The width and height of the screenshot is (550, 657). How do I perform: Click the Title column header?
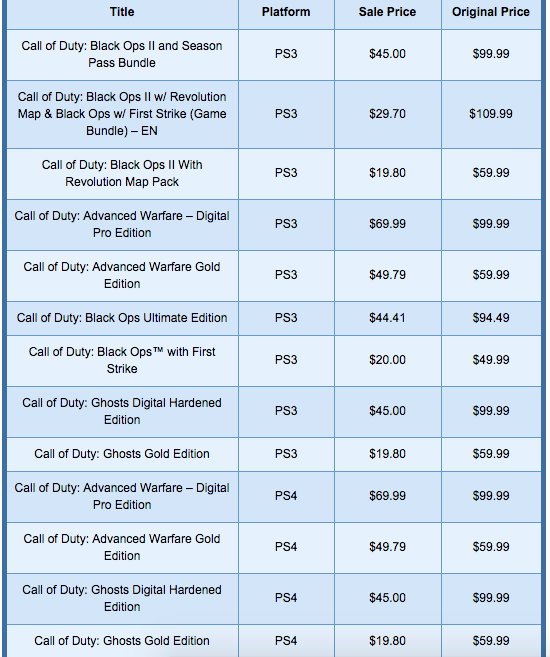[122, 12]
